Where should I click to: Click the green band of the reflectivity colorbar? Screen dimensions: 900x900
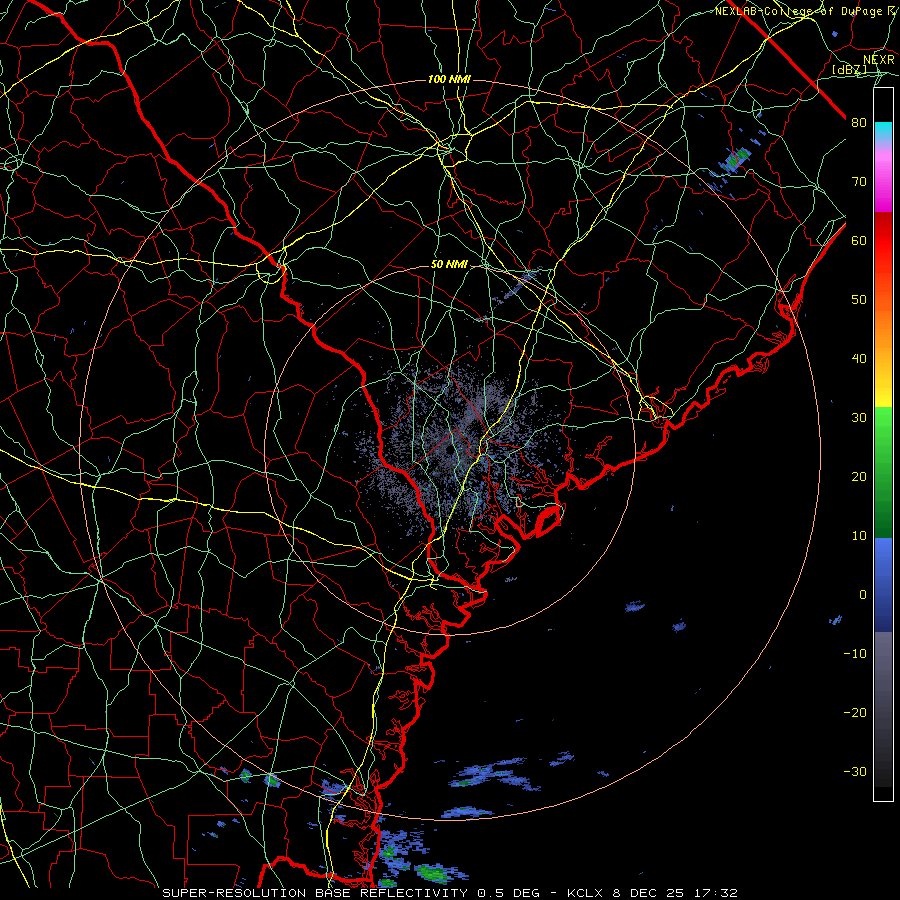click(x=883, y=472)
